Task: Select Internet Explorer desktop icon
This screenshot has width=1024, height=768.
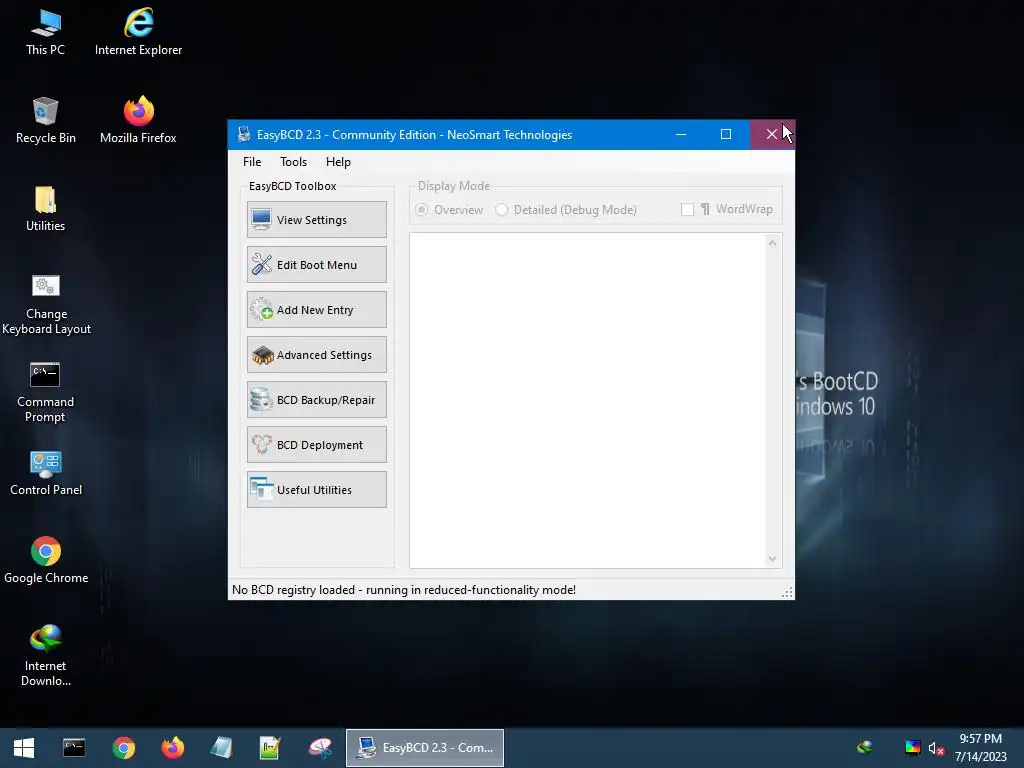Action: click(x=138, y=33)
